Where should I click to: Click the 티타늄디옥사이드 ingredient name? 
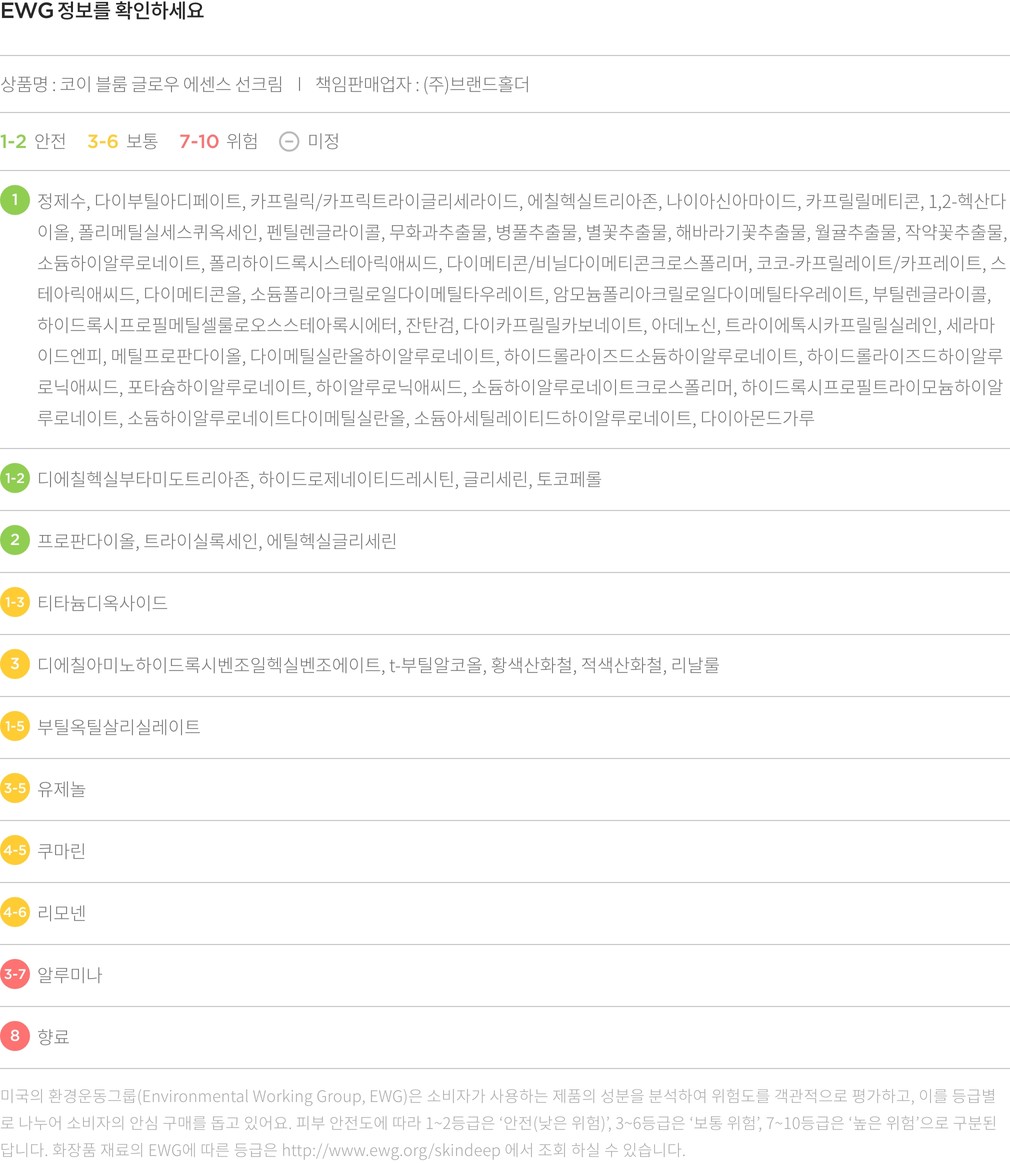click(x=102, y=603)
